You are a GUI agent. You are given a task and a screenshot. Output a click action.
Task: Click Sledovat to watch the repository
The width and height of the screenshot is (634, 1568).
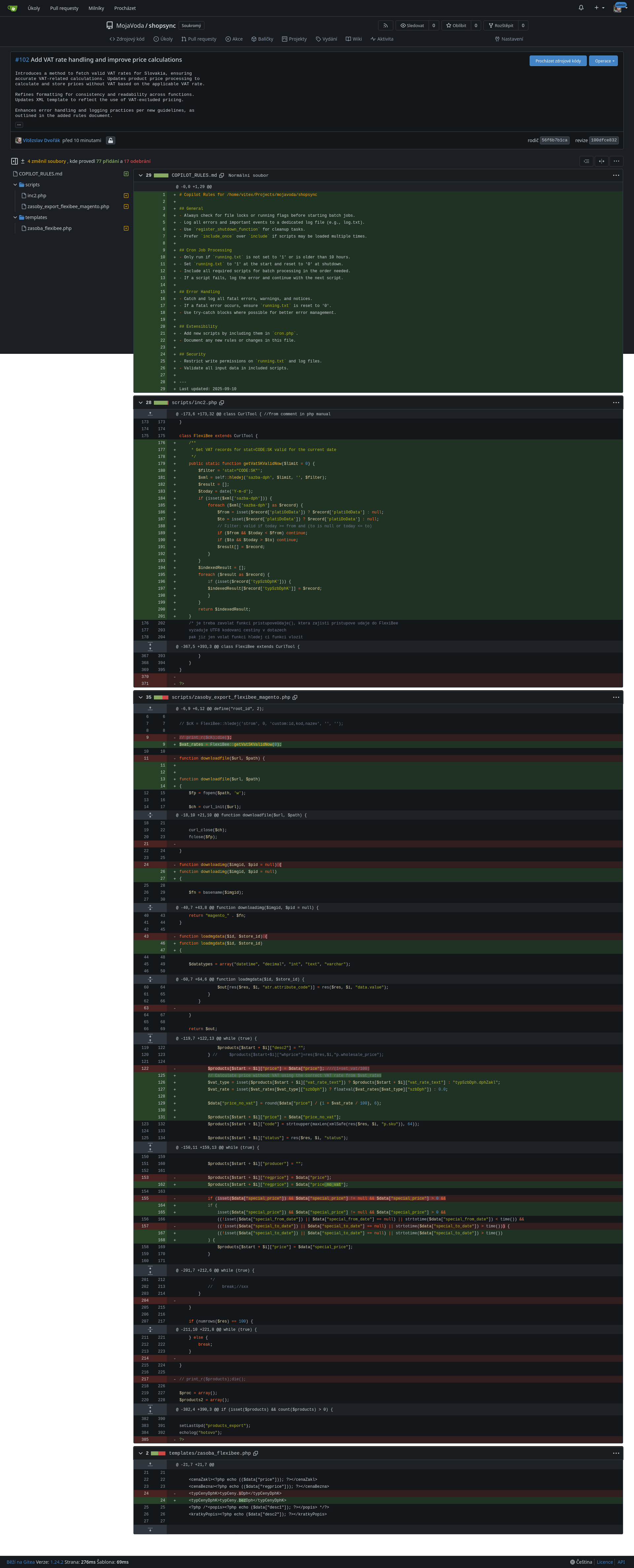point(412,25)
